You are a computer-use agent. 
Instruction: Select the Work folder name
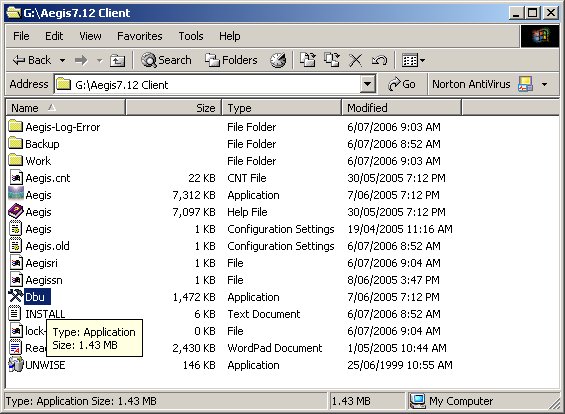tap(38, 161)
